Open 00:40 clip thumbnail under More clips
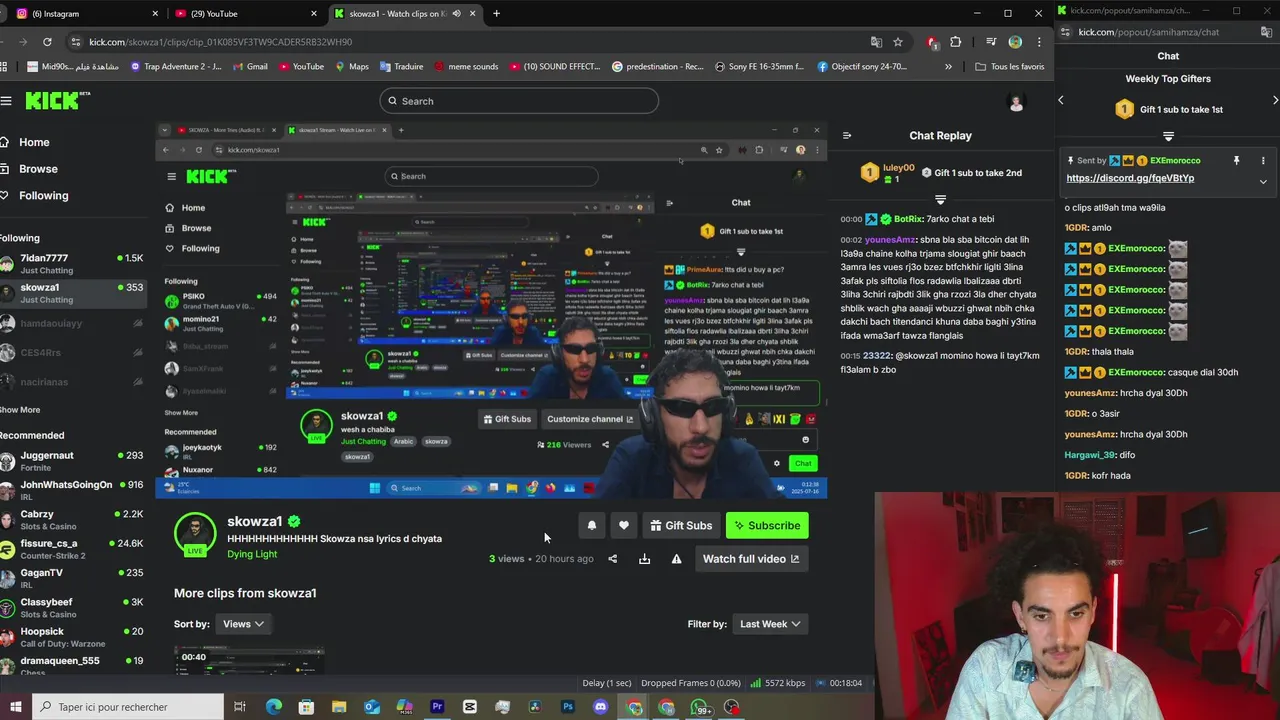Image resolution: width=1280 pixels, height=720 pixels. coord(249,660)
